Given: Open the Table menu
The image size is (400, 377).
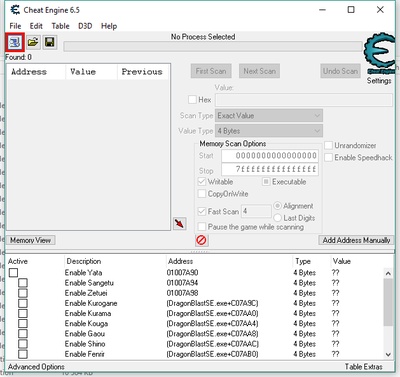Looking at the screenshot, I should click(x=60, y=26).
